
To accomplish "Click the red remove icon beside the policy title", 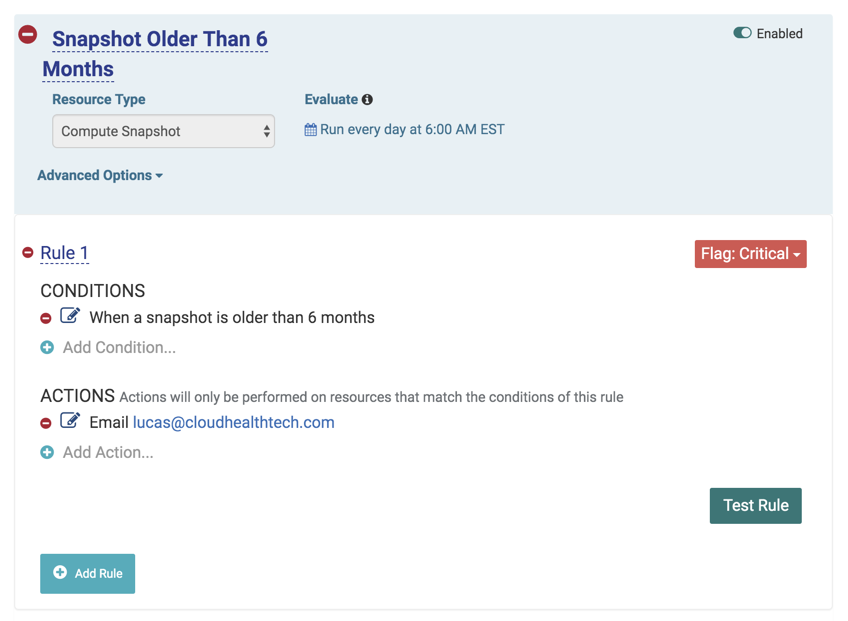I will tap(28, 35).
